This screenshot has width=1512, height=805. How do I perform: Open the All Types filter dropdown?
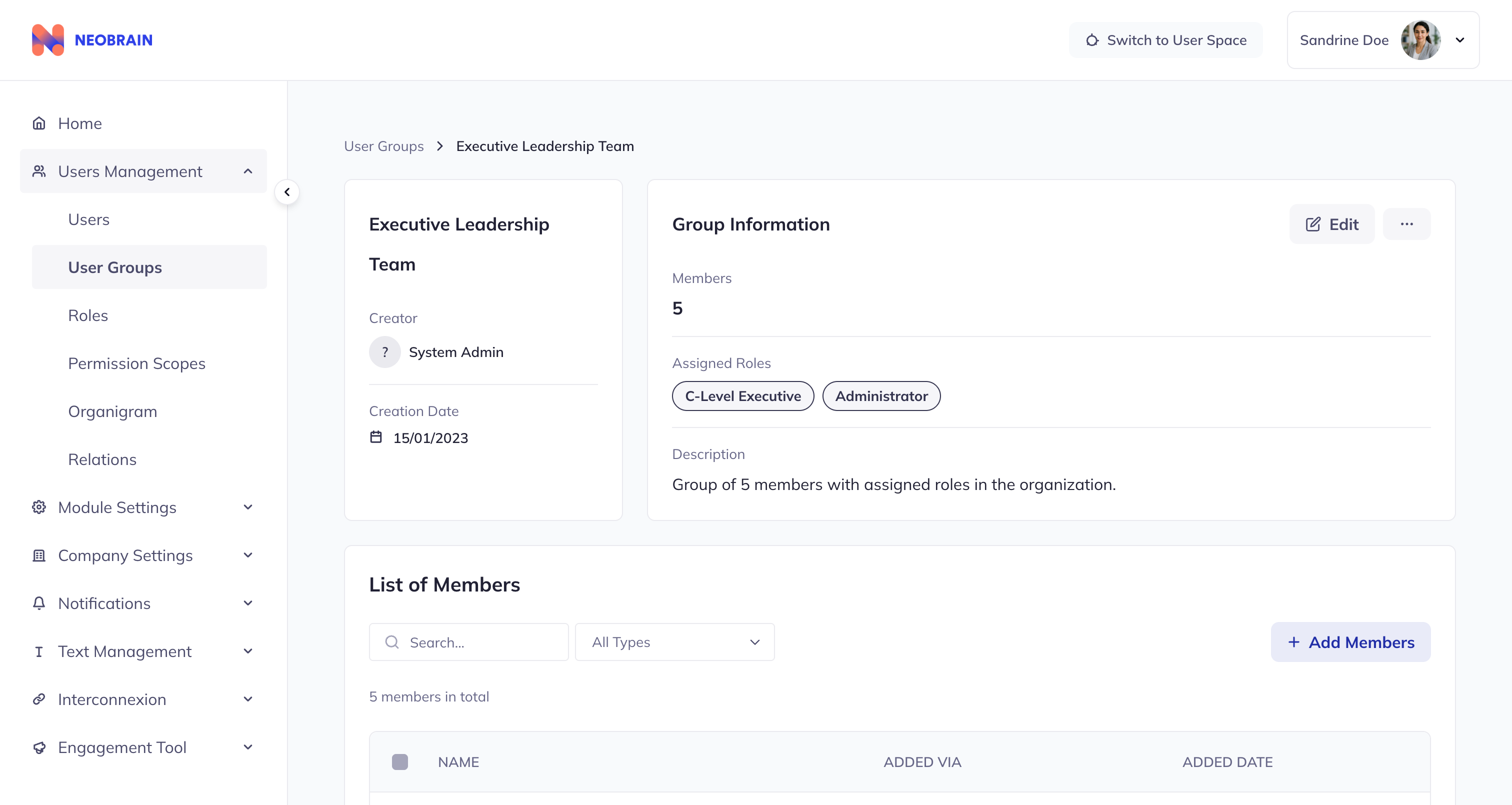674,642
